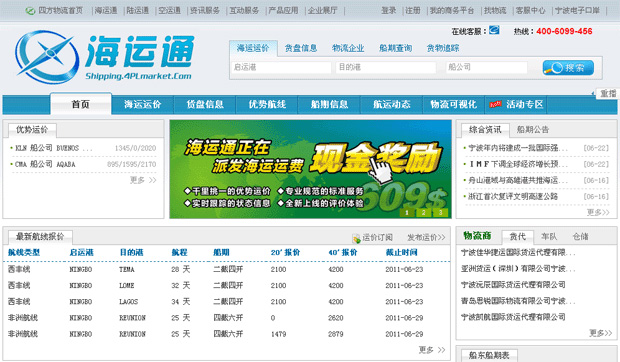Screen dimensions: 620x362
Task: Open news item IMF下调全球经济增长预
Action: [518, 164]
